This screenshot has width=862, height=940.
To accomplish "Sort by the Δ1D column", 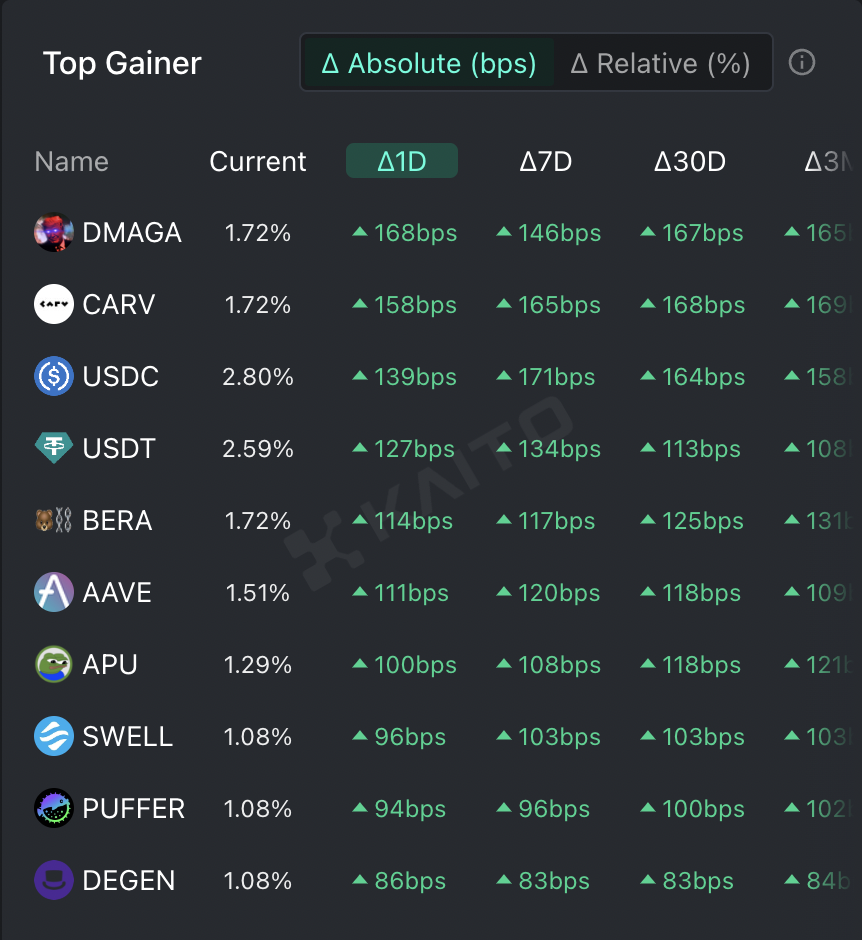I will 402,161.
